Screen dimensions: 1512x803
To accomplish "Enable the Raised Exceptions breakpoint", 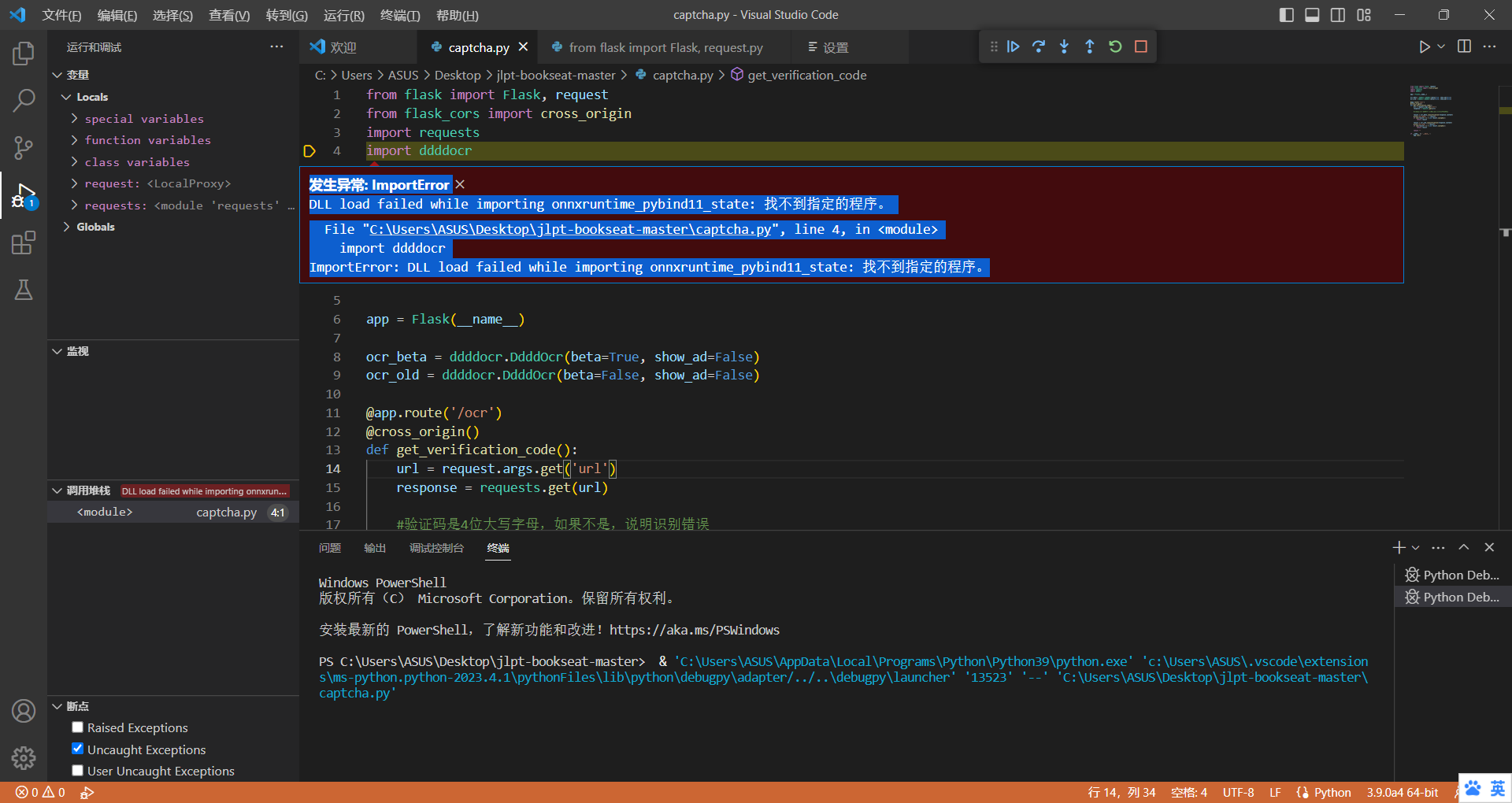I will click(77, 727).
